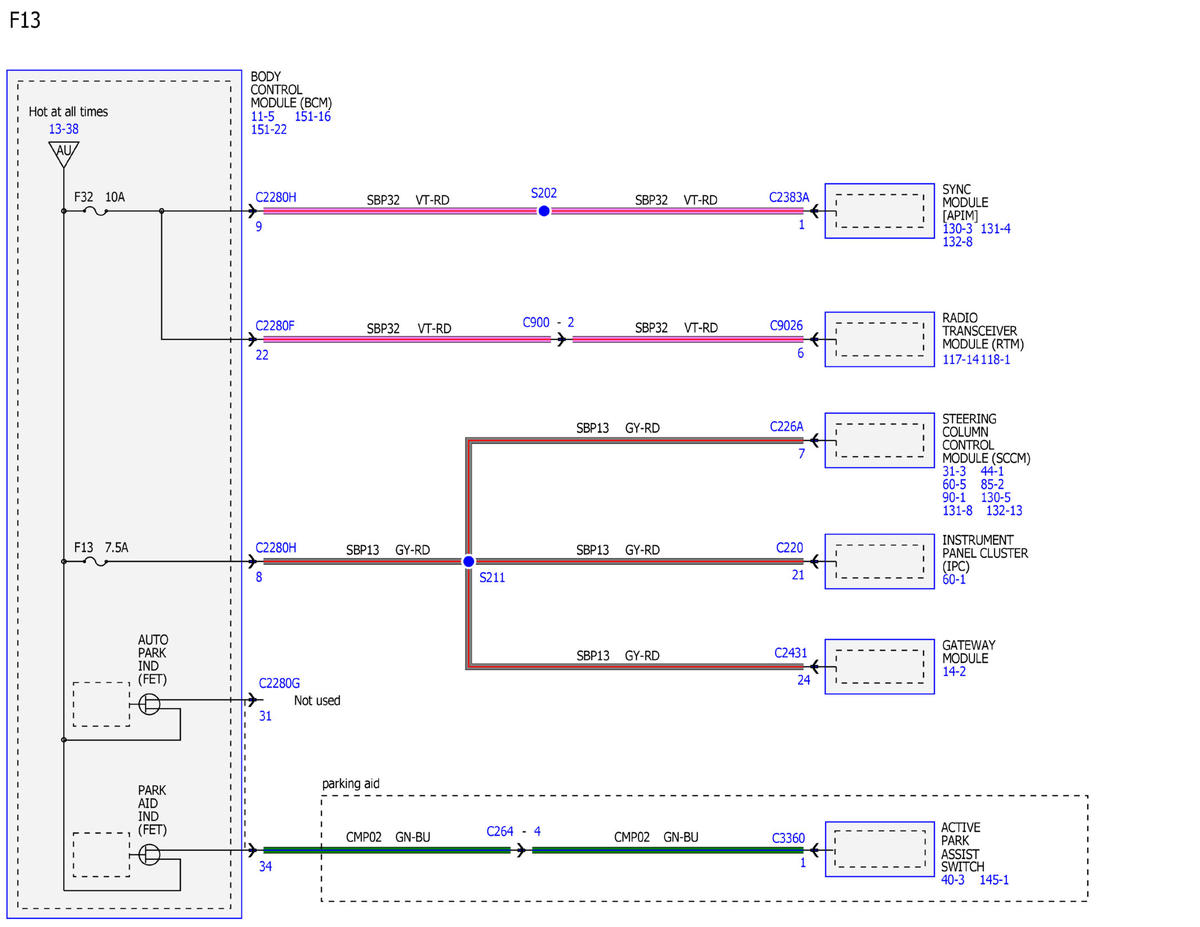Click the Instrument Panel Cluster component box
The width and height of the screenshot is (1200, 927).
[x=879, y=562]
